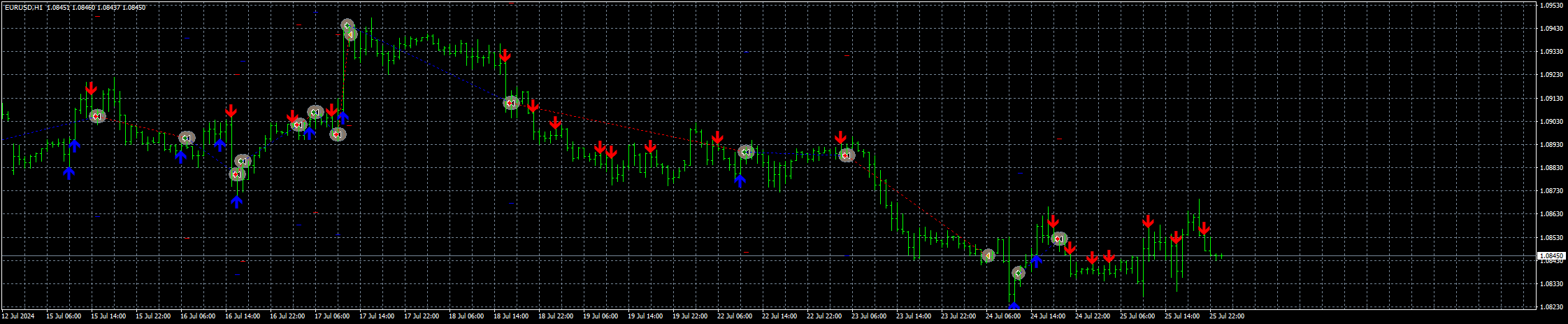Select the green trade marker circle at 16 Jul 06:00
The height and width of the screenshot is (324, 1568).
(187, 139)
